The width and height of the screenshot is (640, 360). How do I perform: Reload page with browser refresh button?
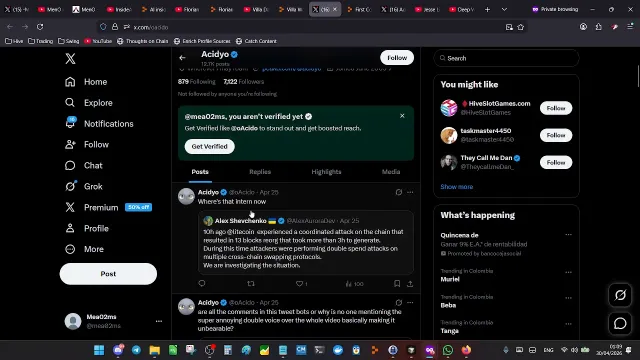click(x=40, y=27)
